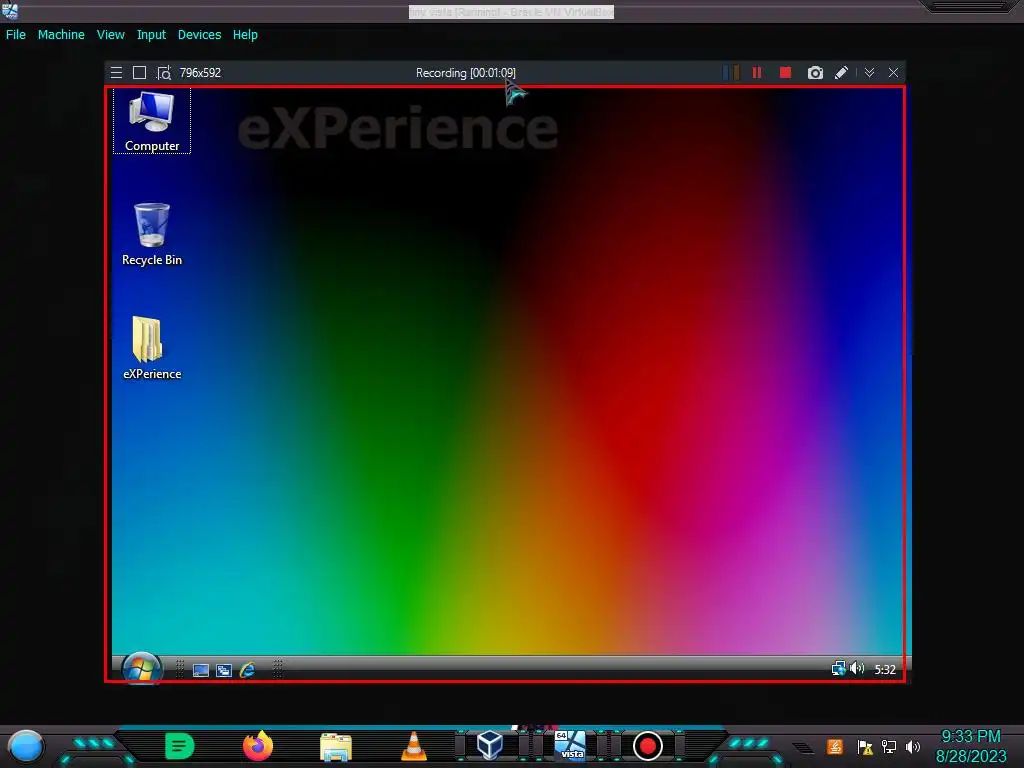
Task: Click the Action Center flag tray icon
Action: click(865, 747)
